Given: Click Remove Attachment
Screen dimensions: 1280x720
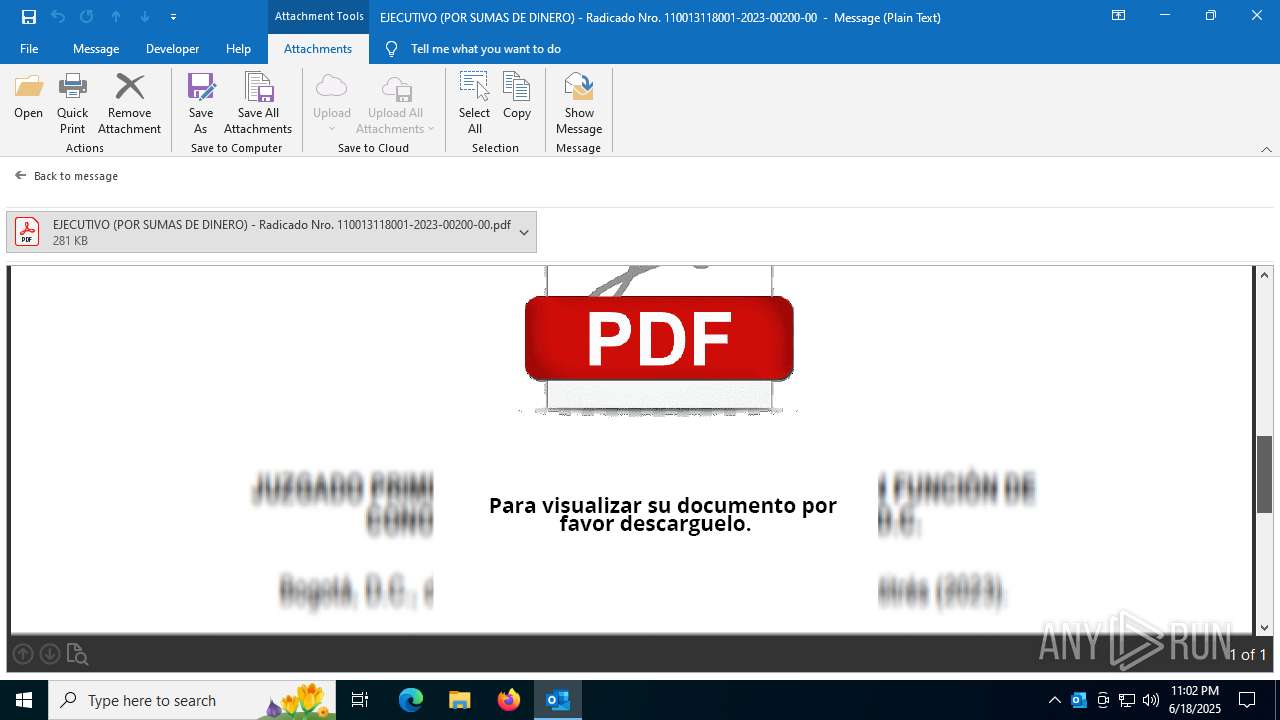Looking at the screenshot, I should [129, 104].
